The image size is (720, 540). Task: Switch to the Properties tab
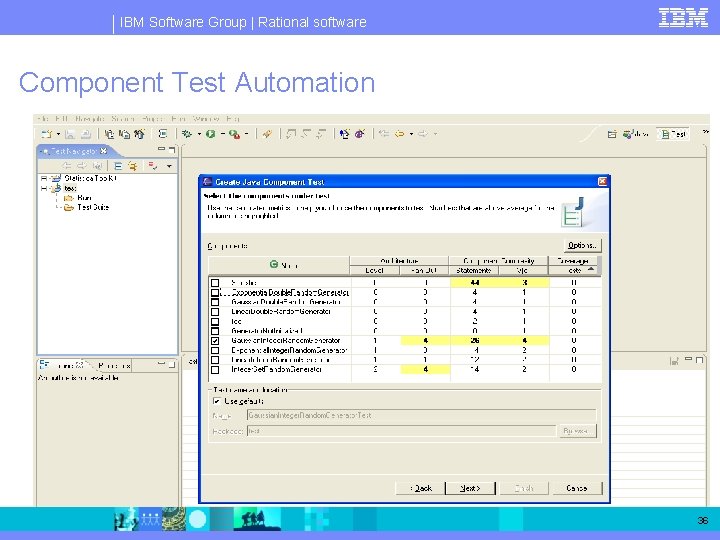pyautogui.click(x=114, y=366)
